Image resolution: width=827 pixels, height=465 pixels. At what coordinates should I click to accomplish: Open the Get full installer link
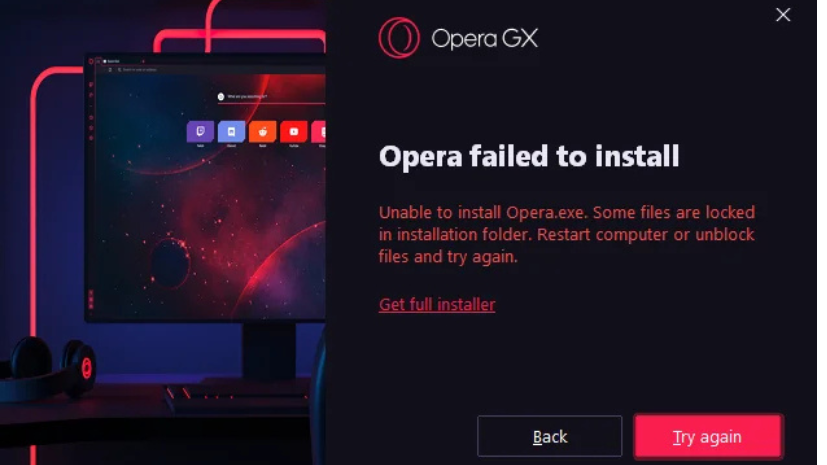pyautogui.click(x=437, y=304)
